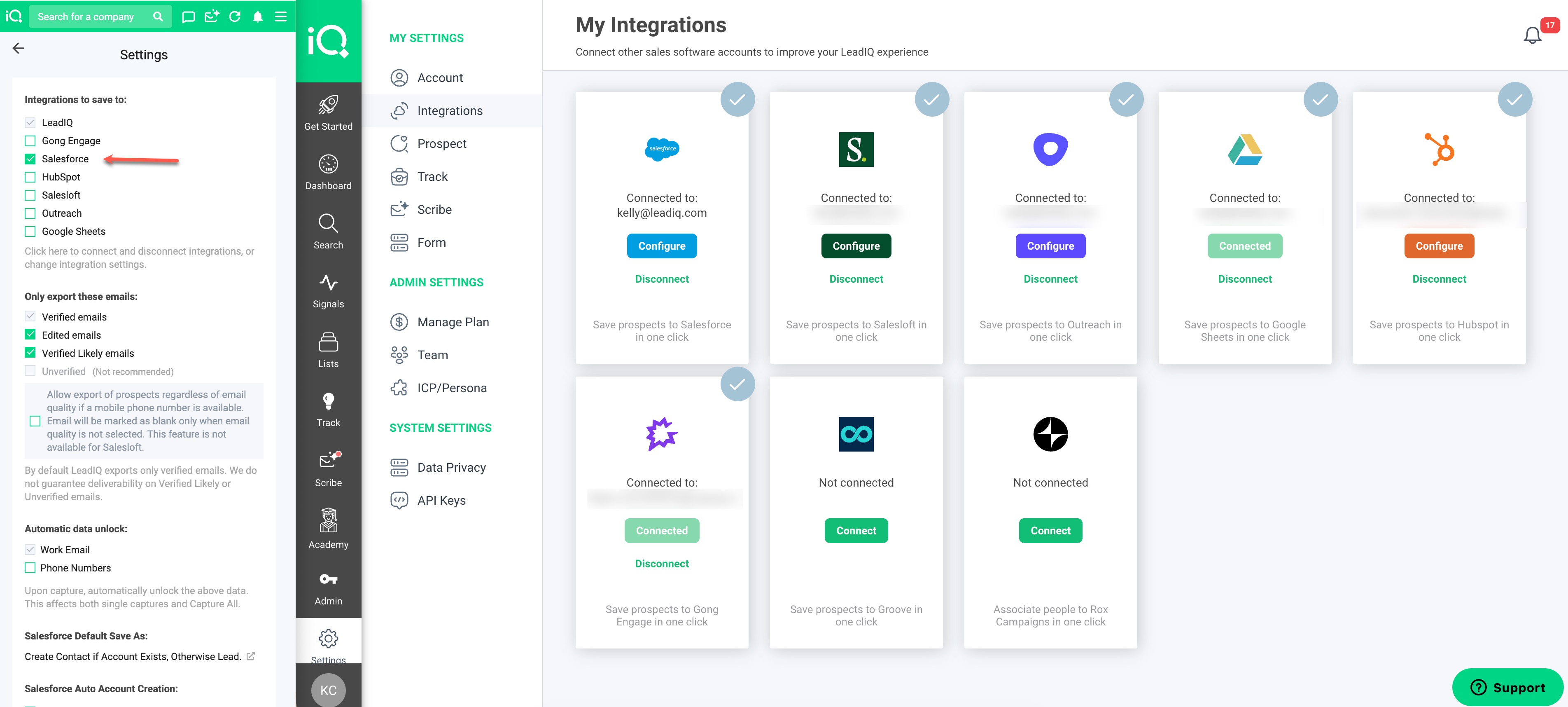
Task: Uncheck the Salesforce integration checkbox
Action: (x=30, y=159)
